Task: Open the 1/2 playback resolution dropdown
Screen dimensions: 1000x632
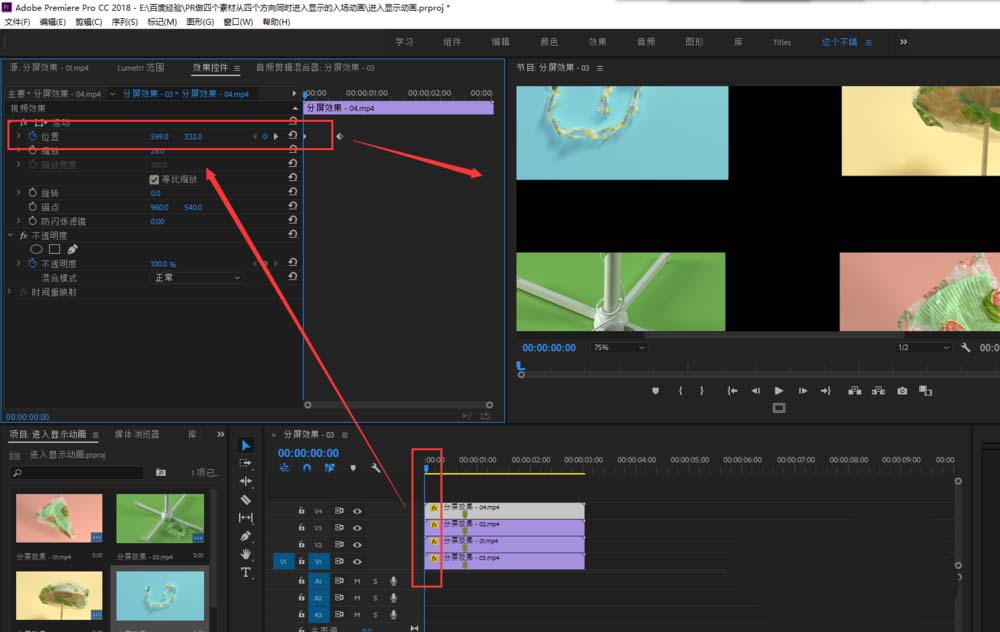Action: coord(923,347)
